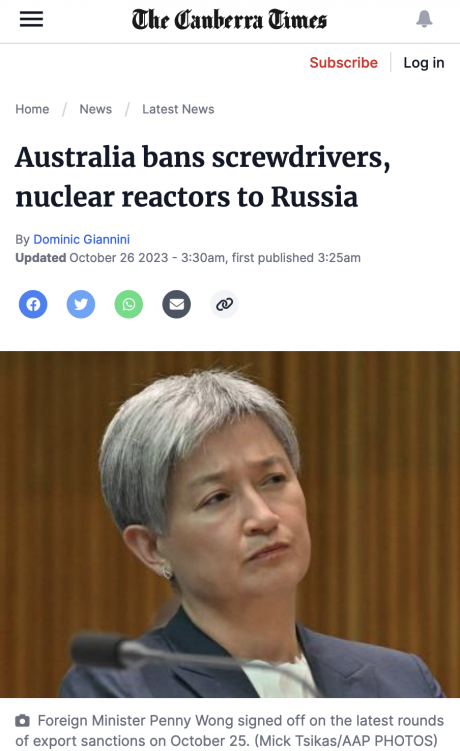Open Latest News breadcrumb
Image resolution: width=460 pixels, height=751 pixels.
coord(178,109)
